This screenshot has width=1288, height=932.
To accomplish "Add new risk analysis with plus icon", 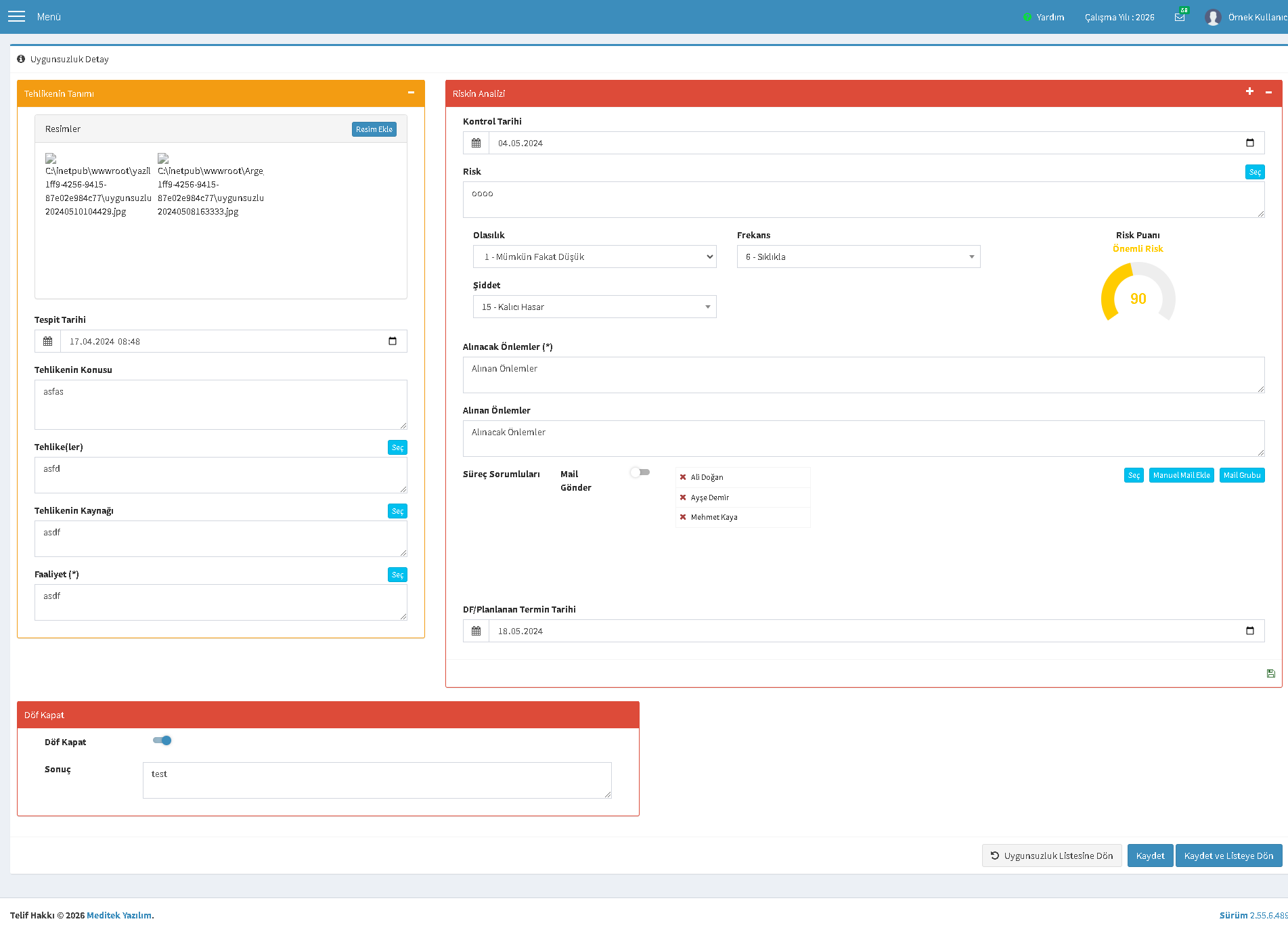I will [x=1249, y=92].
